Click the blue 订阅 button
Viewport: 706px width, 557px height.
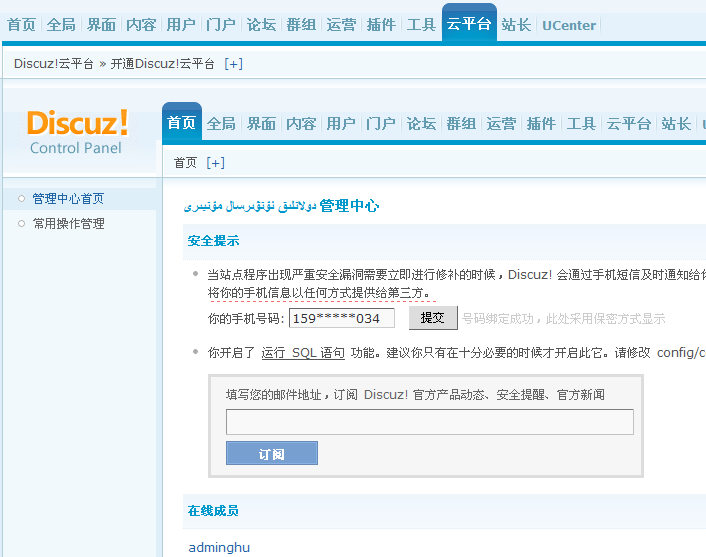click(272, 453)
